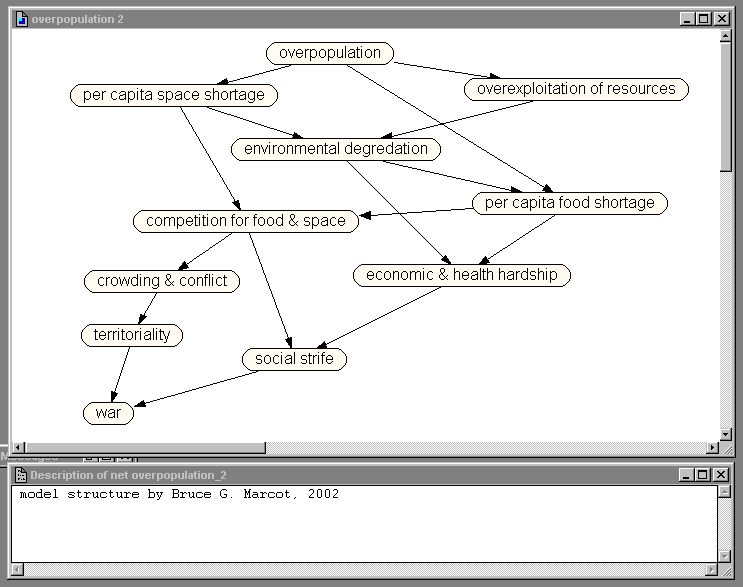This screenshot has height=587, width=743.
Task: Select the crowding & conflict node
Action: (162, 281)
